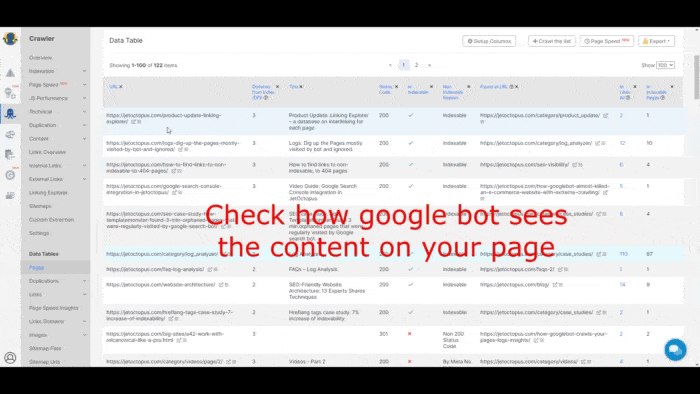Open the user account icon at bottom left
This screenshot has height=394, width=700.
tap(10, 358)
